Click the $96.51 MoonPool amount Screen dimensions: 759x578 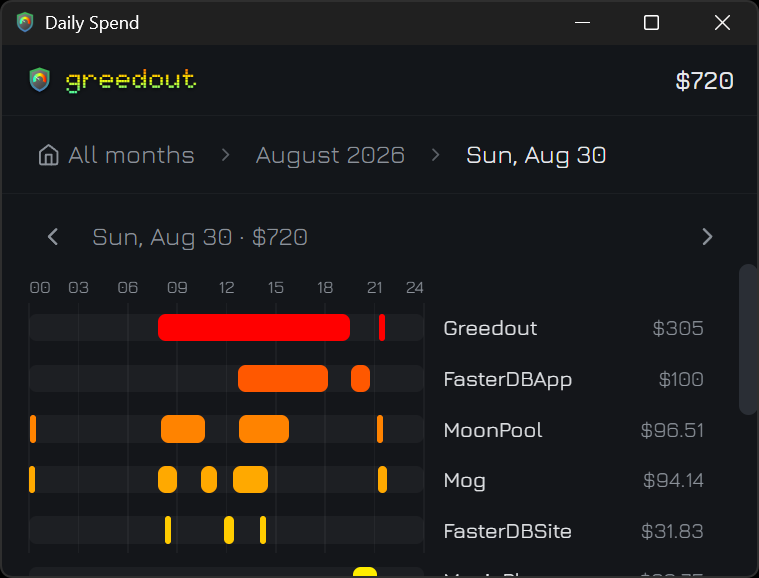pyautogui.click(x=672, y=430)
